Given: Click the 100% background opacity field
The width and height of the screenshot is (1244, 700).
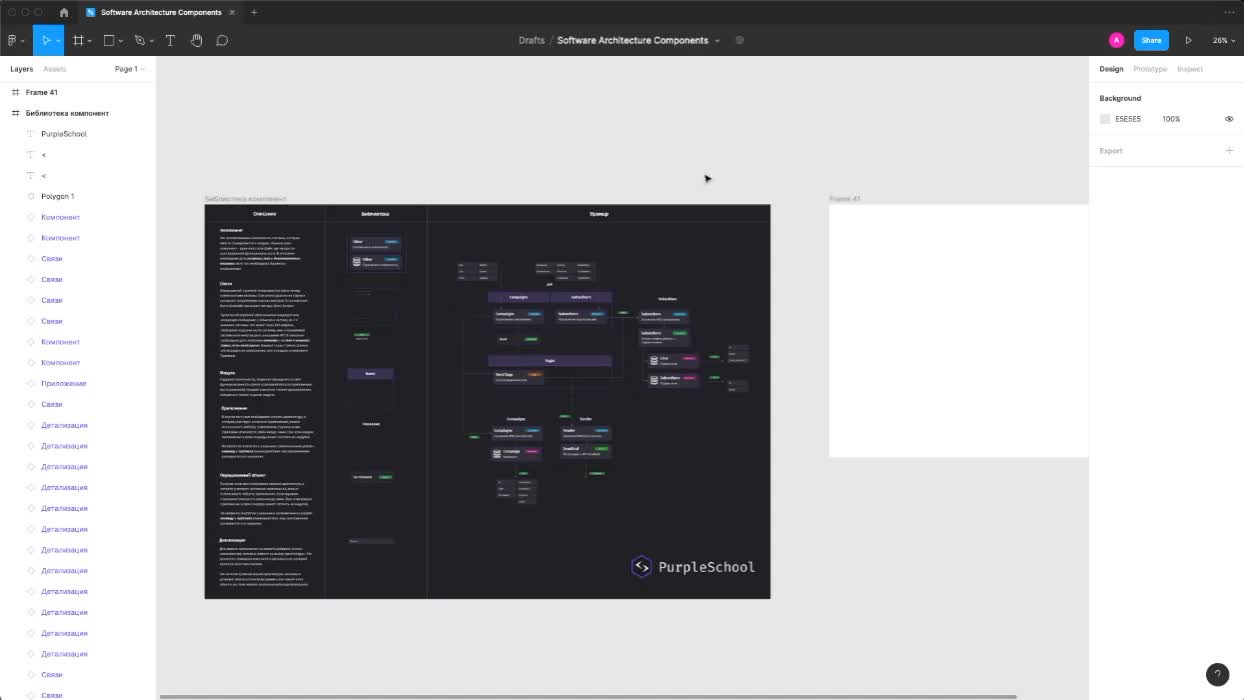Looking at the screenshot, I should 1171,119.
